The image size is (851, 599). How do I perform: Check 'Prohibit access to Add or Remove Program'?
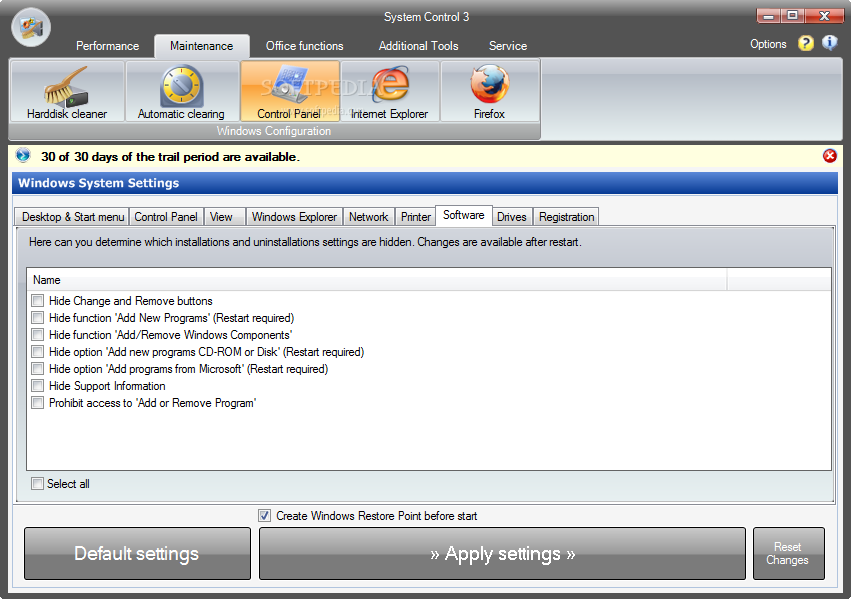37,403
